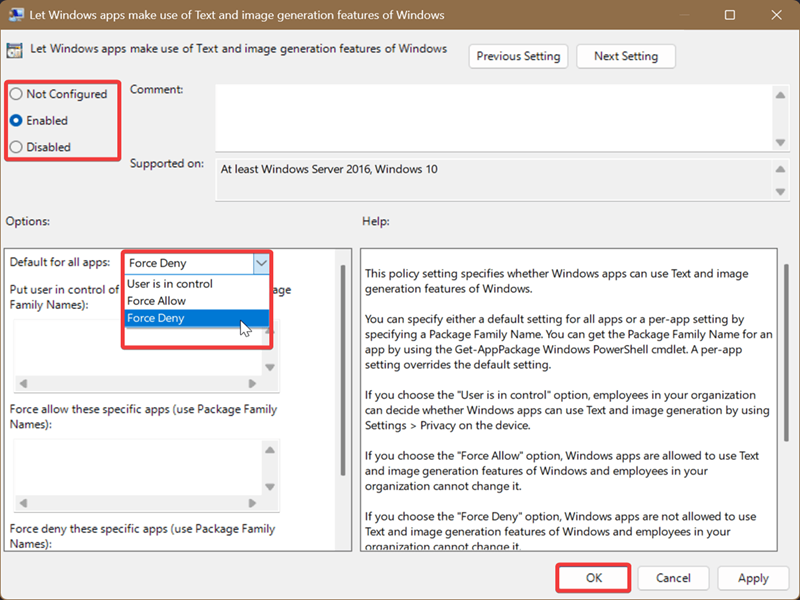This screenshot has height=600, width=800.
Task: Open the Default for all apps dropdown arrow
Action: [261, 263]
